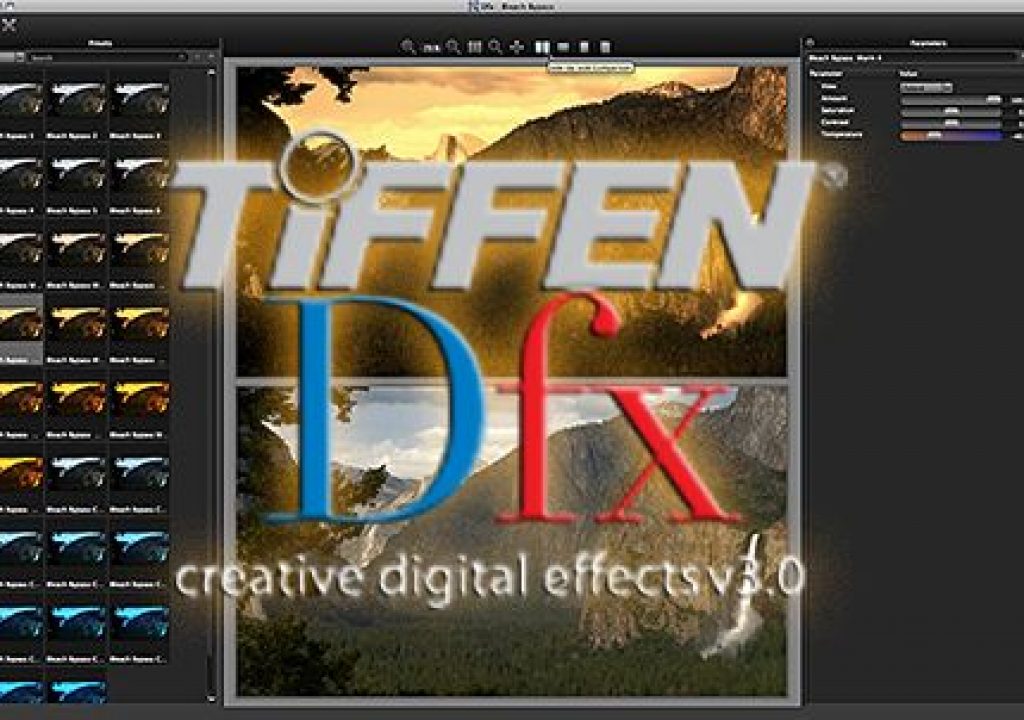Select the Bleach Bypass 6 preset thumbnail
Image resolution: width=1024 pixels, height=720 pixels.
(x=140, y=174)
